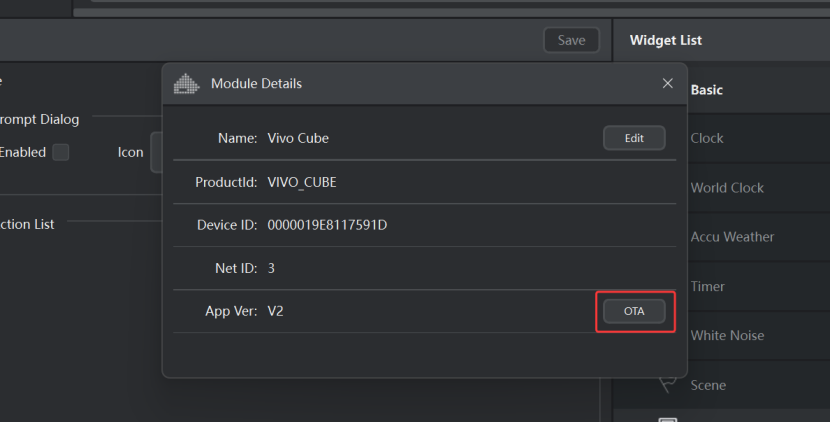
Task: Click the Module Details cube icon
Action: click(187, 84)
